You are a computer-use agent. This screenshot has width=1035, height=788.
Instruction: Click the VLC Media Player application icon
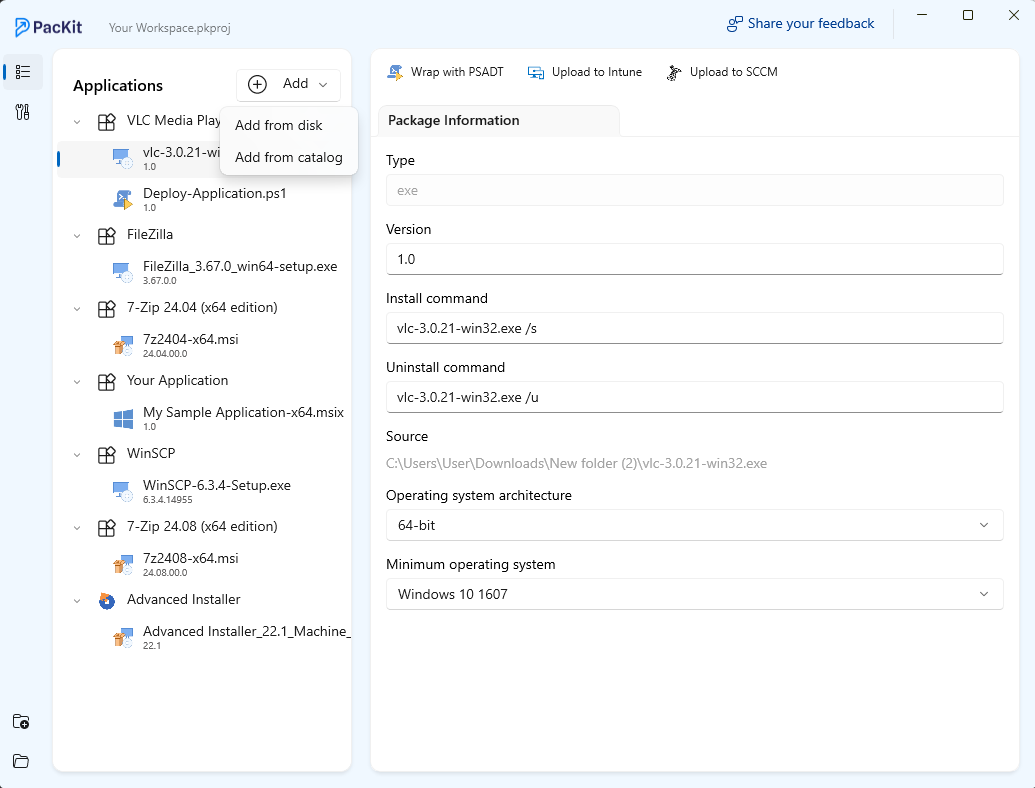tap(106, 122)
